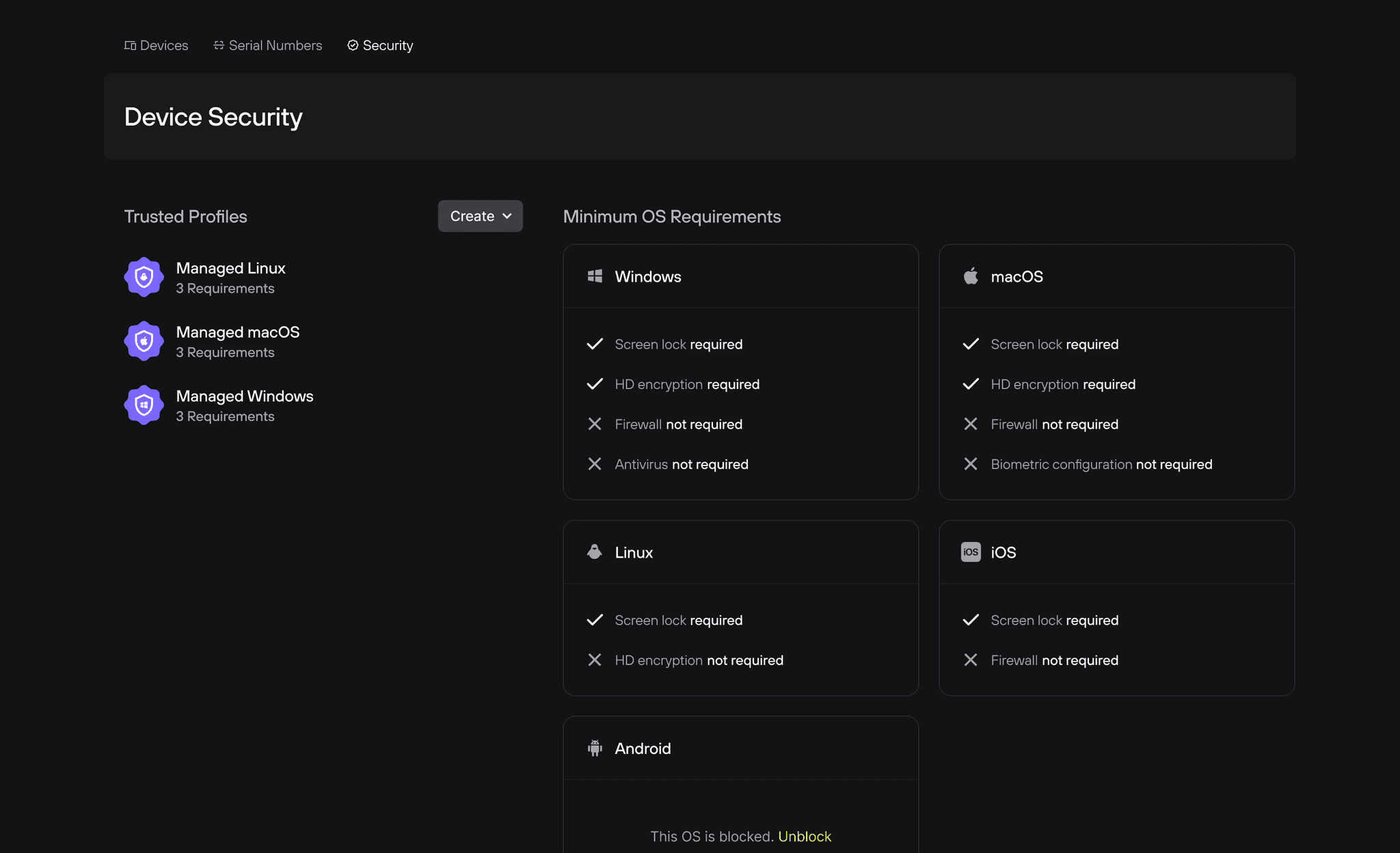Enable Antivirus requirement for Windows
The height and width of the screenshot is (853, 1400).
595,464
